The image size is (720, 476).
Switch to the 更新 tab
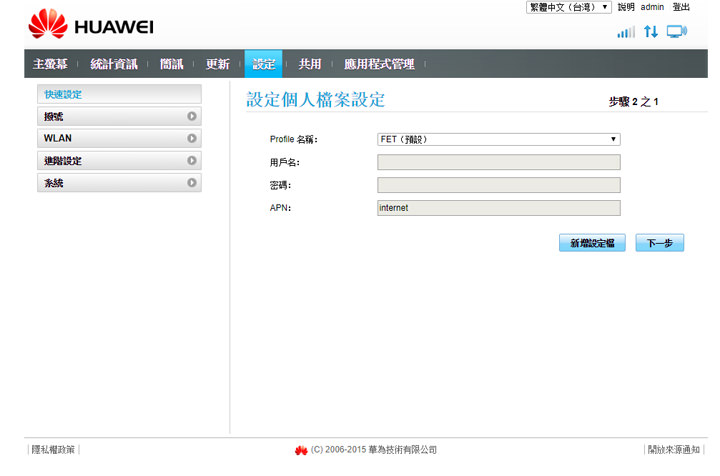tap(218, 64)
